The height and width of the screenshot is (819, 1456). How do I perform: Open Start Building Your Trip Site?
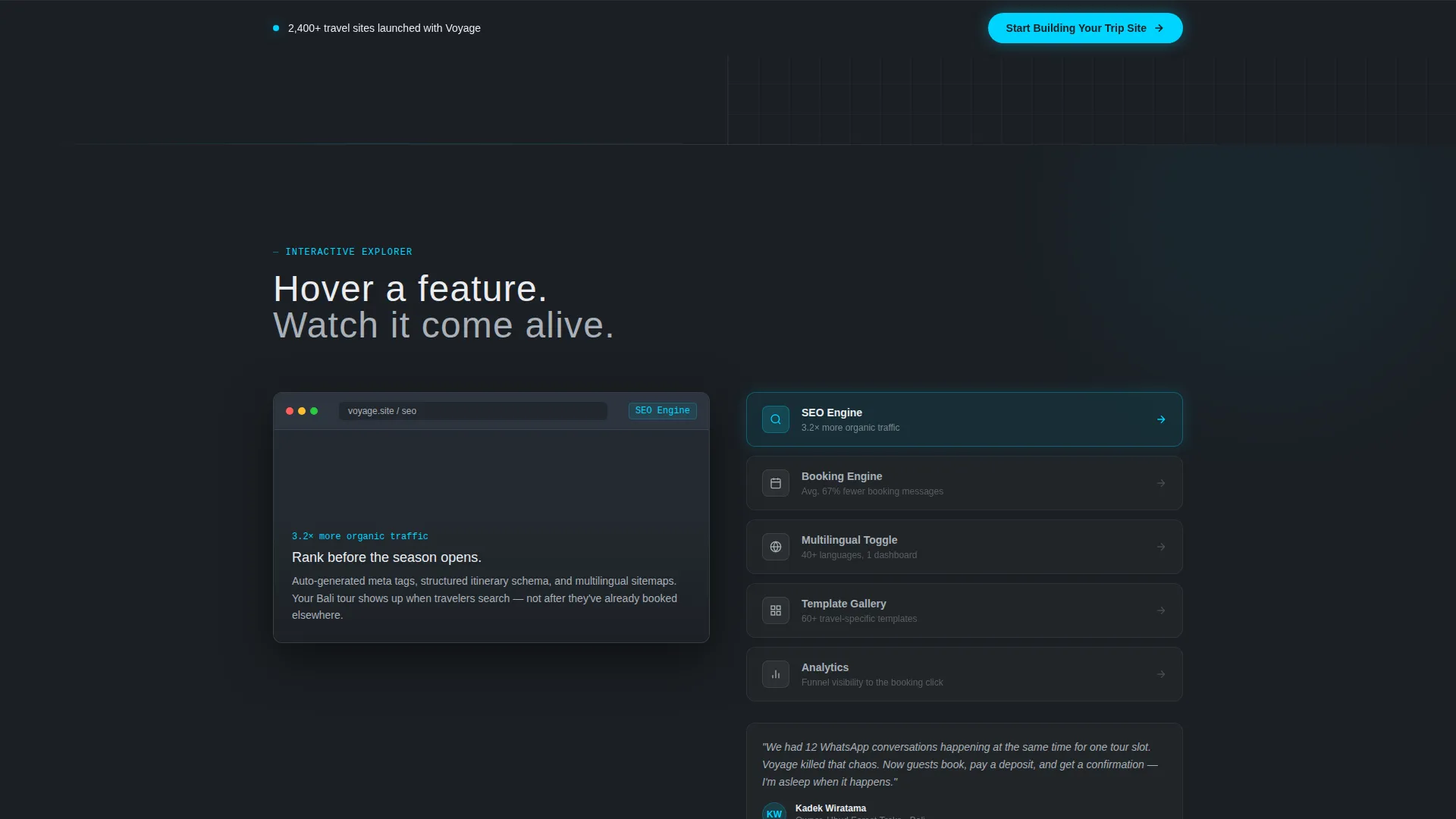[1084, 28]
